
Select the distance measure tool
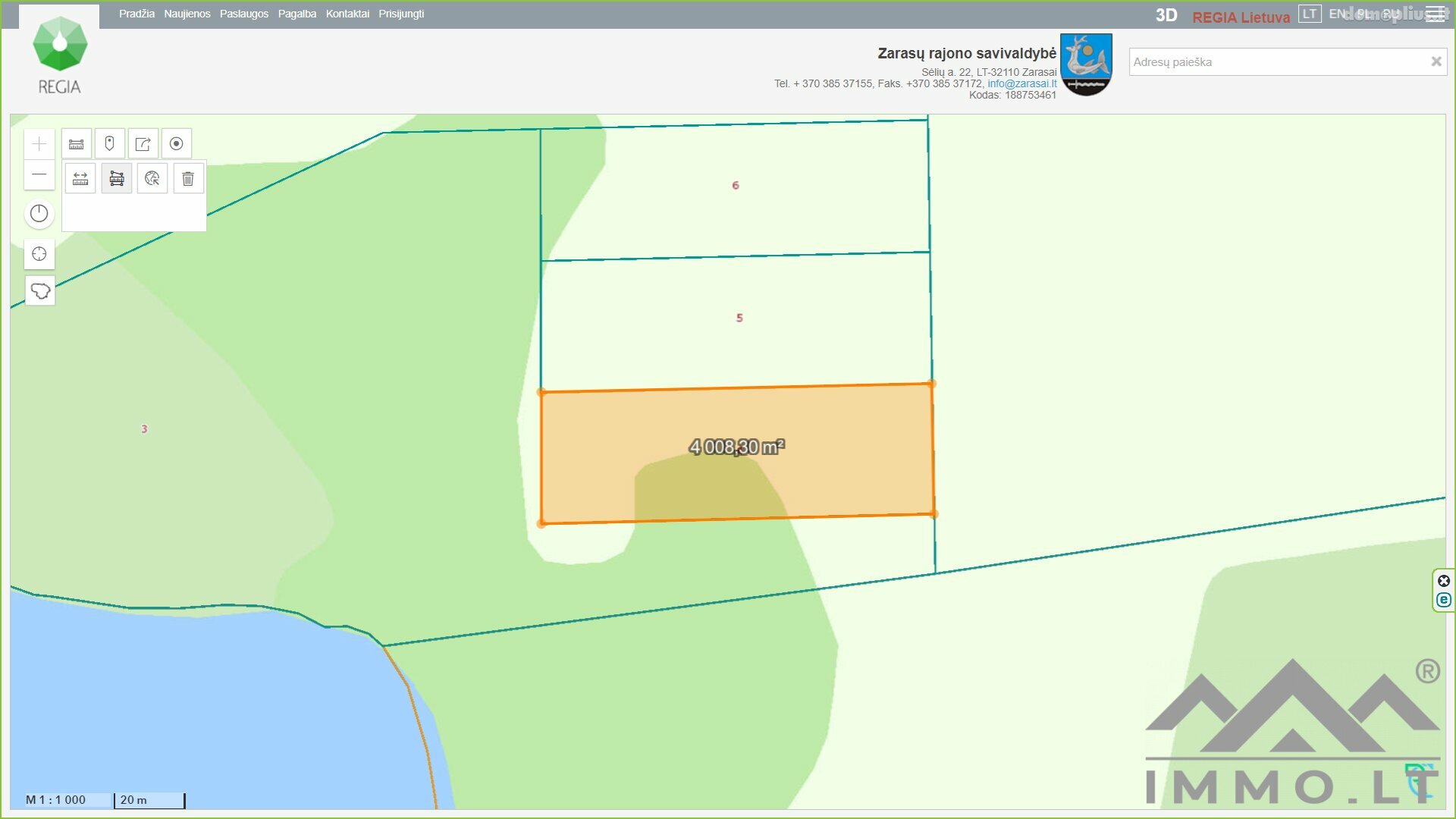[80, 179]
